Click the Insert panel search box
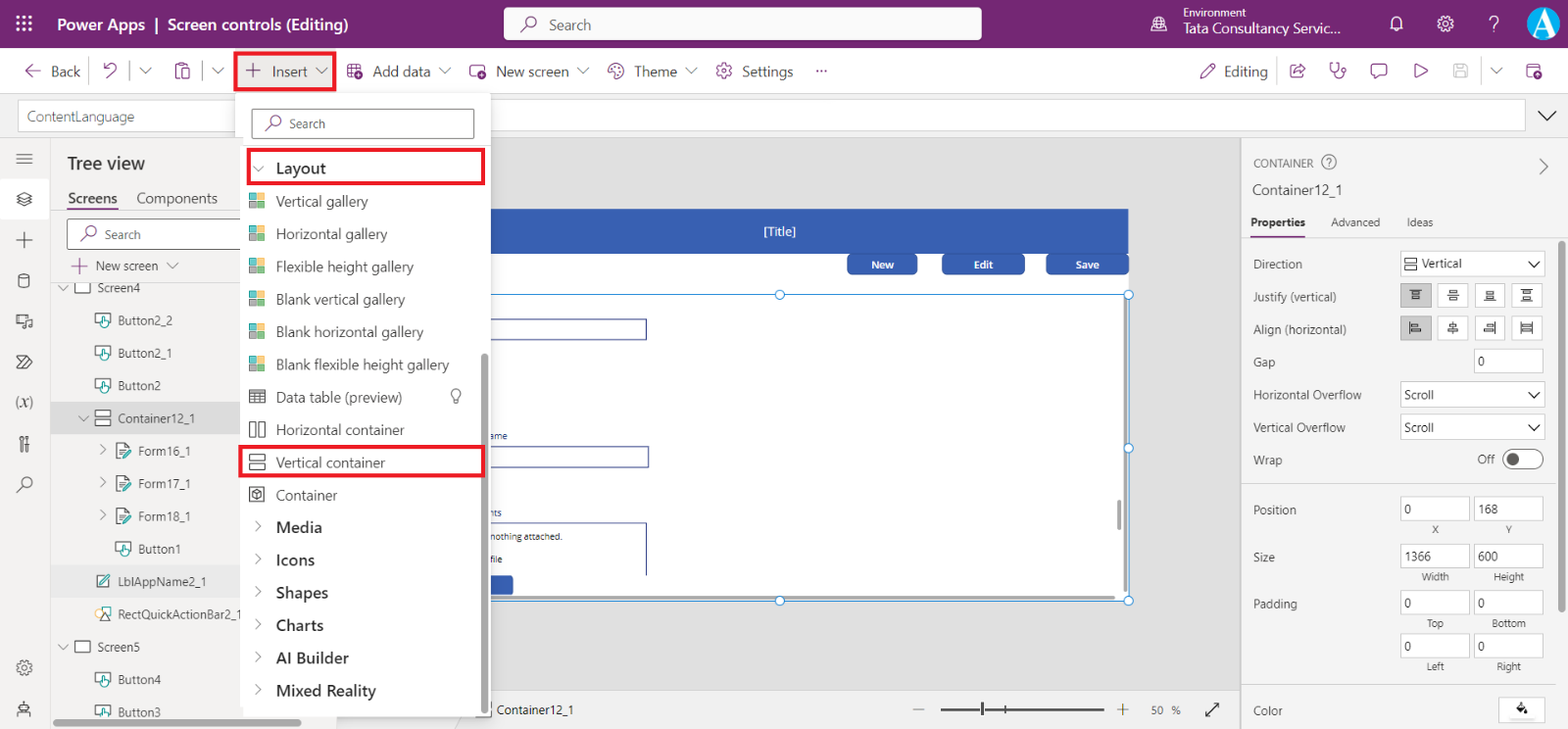The image size is (1568, 729). 363,123
